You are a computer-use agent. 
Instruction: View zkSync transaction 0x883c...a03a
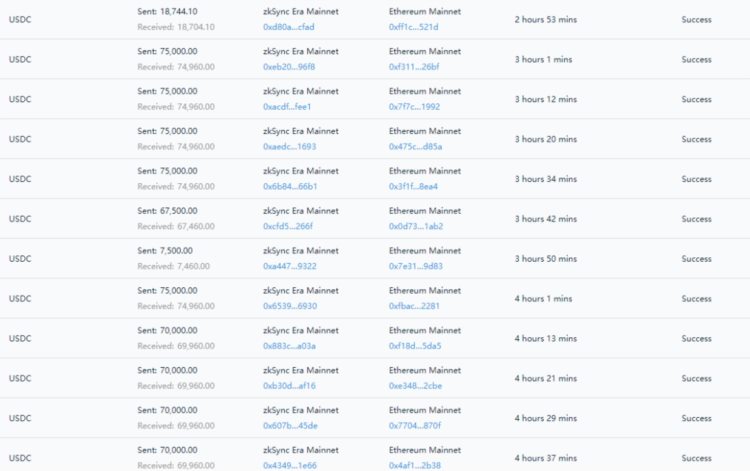288,347
